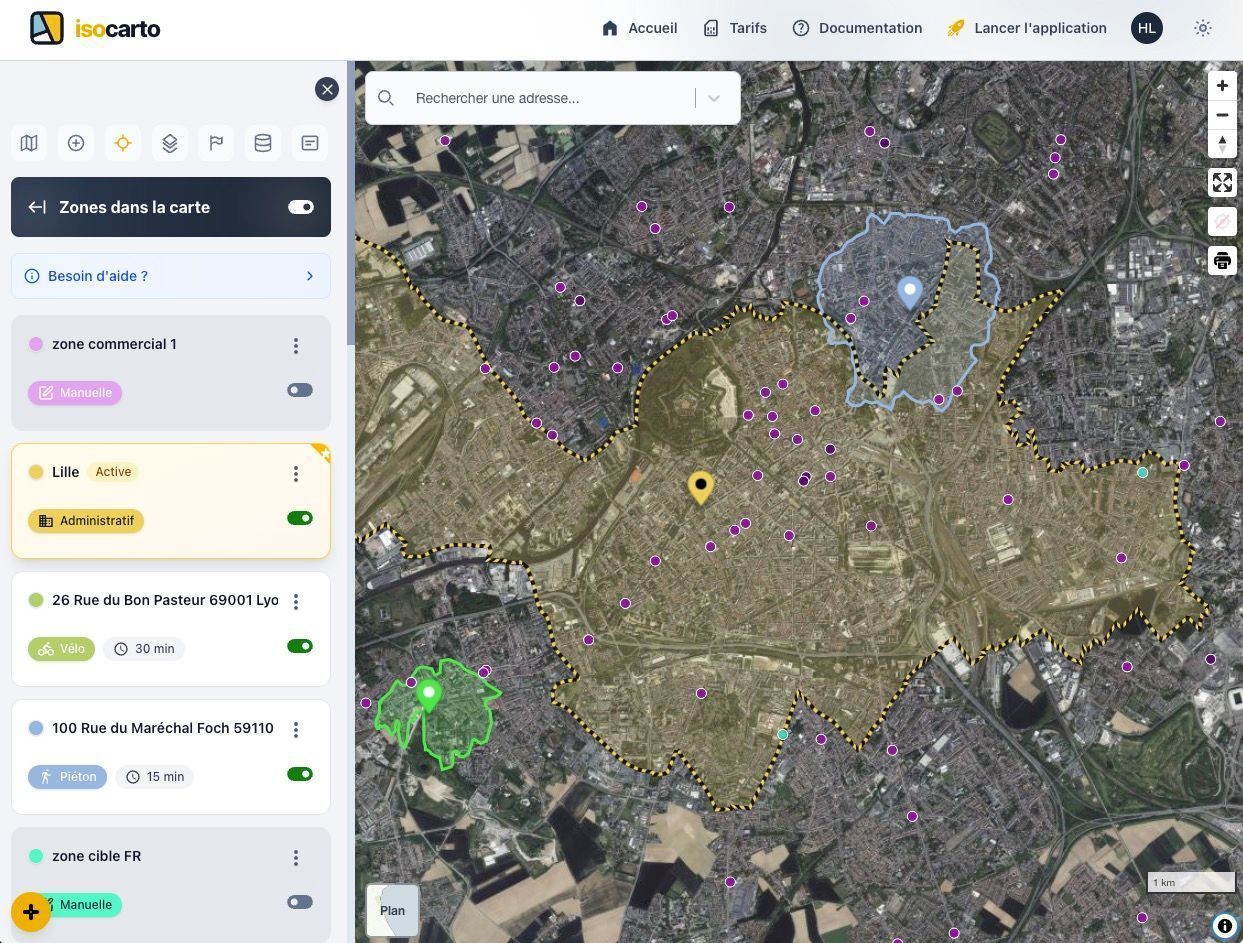The width and height of the screenshot is (1243, 943).
Task: Toggle all zones in the header switch
Action: (300, 207)
